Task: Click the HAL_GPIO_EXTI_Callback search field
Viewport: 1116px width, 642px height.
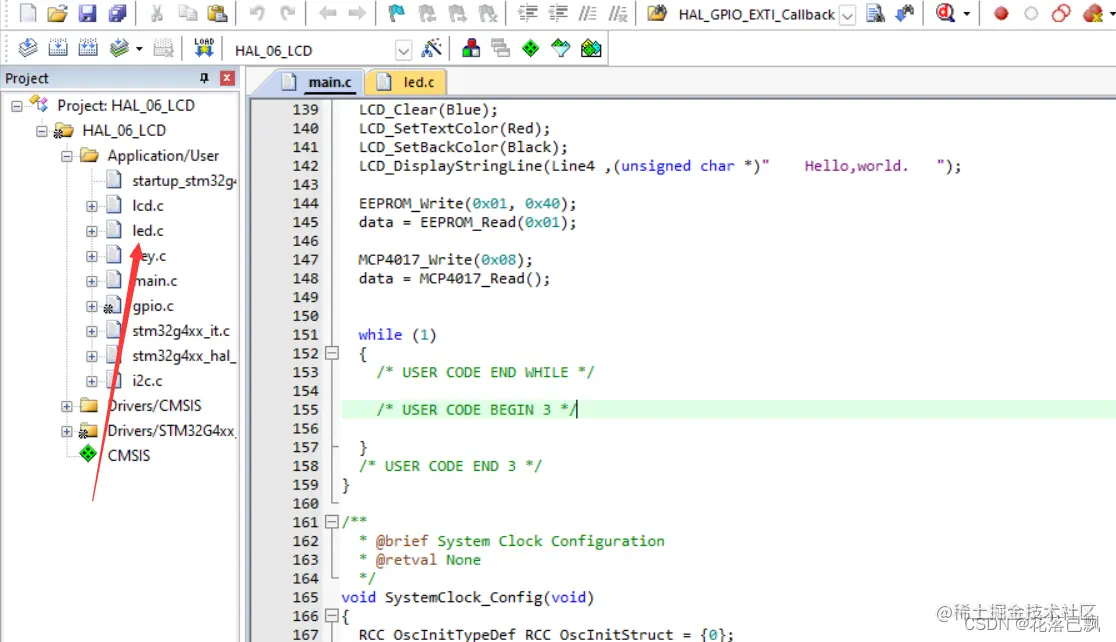Action: click(757, 14)
